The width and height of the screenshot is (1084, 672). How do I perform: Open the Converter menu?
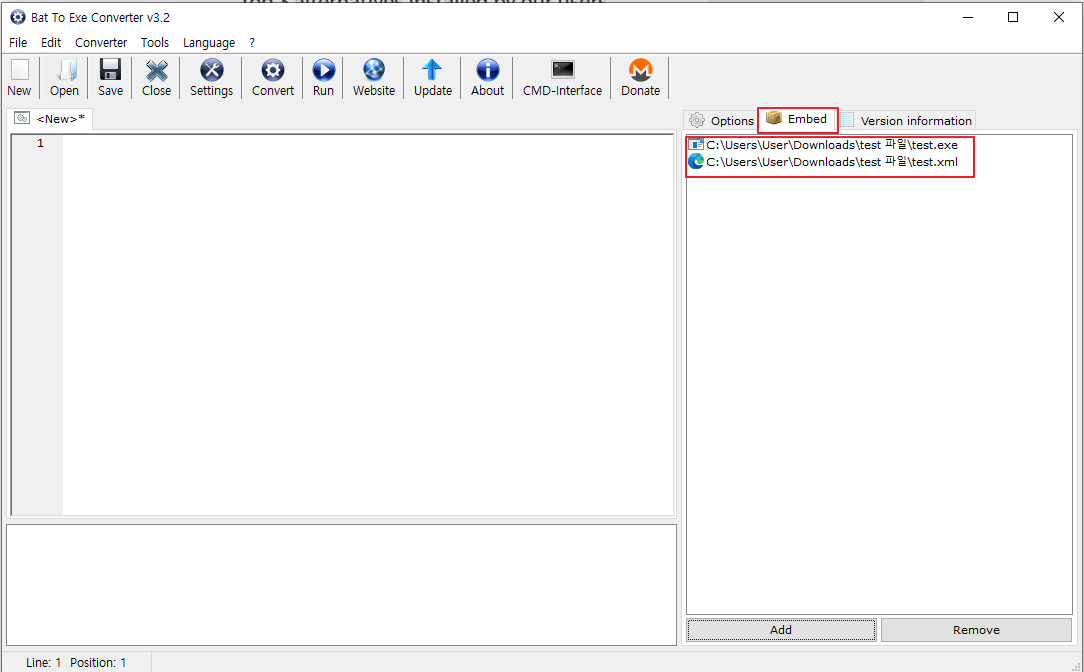point(101,42)
